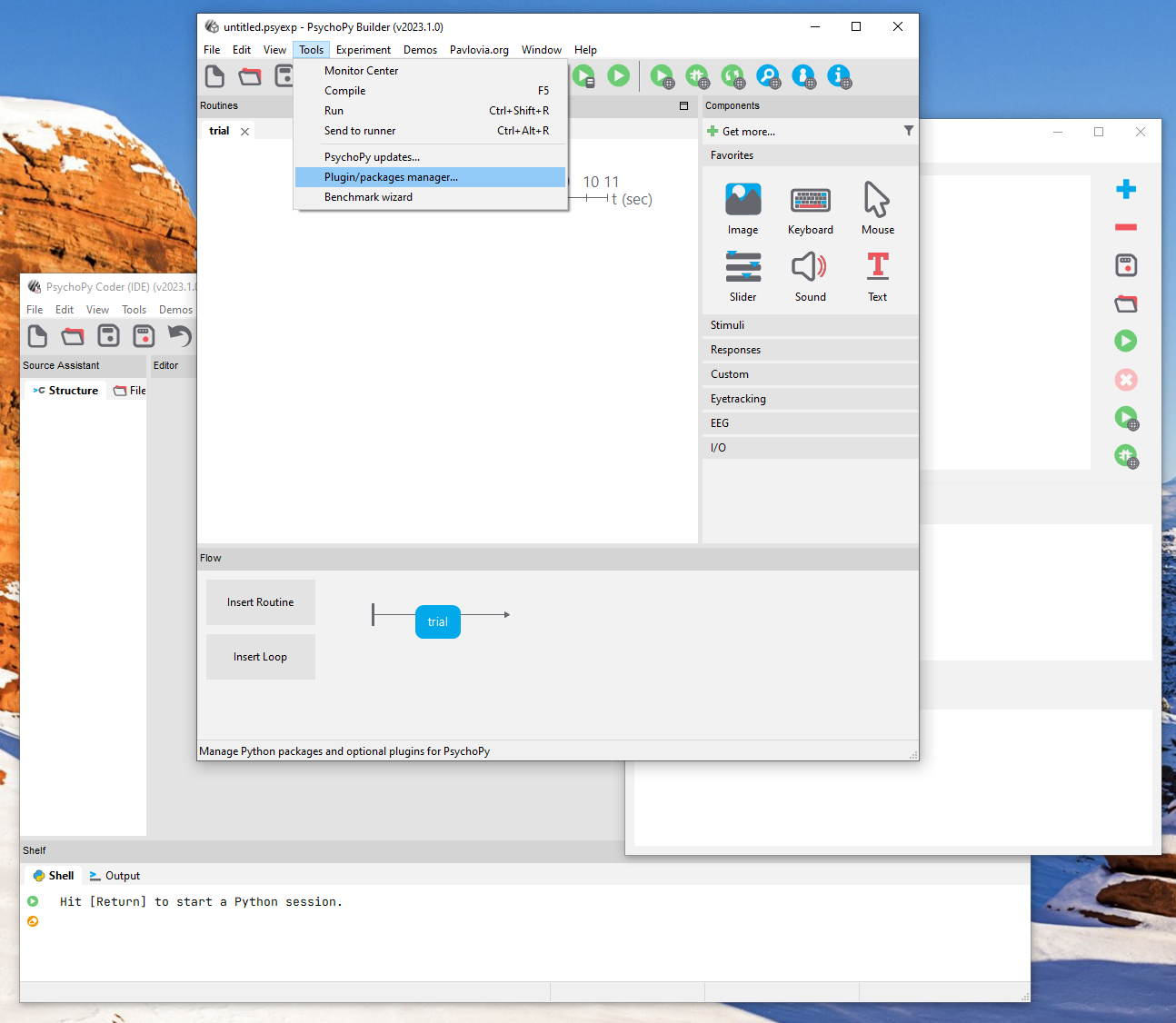Switch to the Shell tab in Coder
The width and height of the screenshot is (1176, 1023).
54,876
